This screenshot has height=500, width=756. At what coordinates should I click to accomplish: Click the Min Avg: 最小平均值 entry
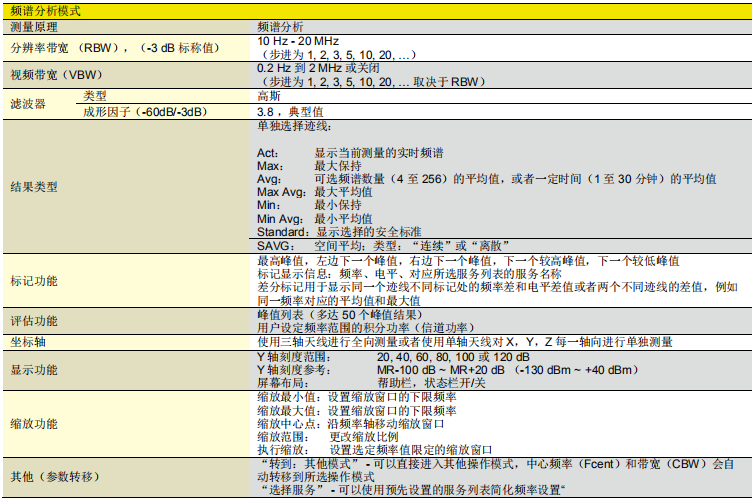(x=314, y=218)
